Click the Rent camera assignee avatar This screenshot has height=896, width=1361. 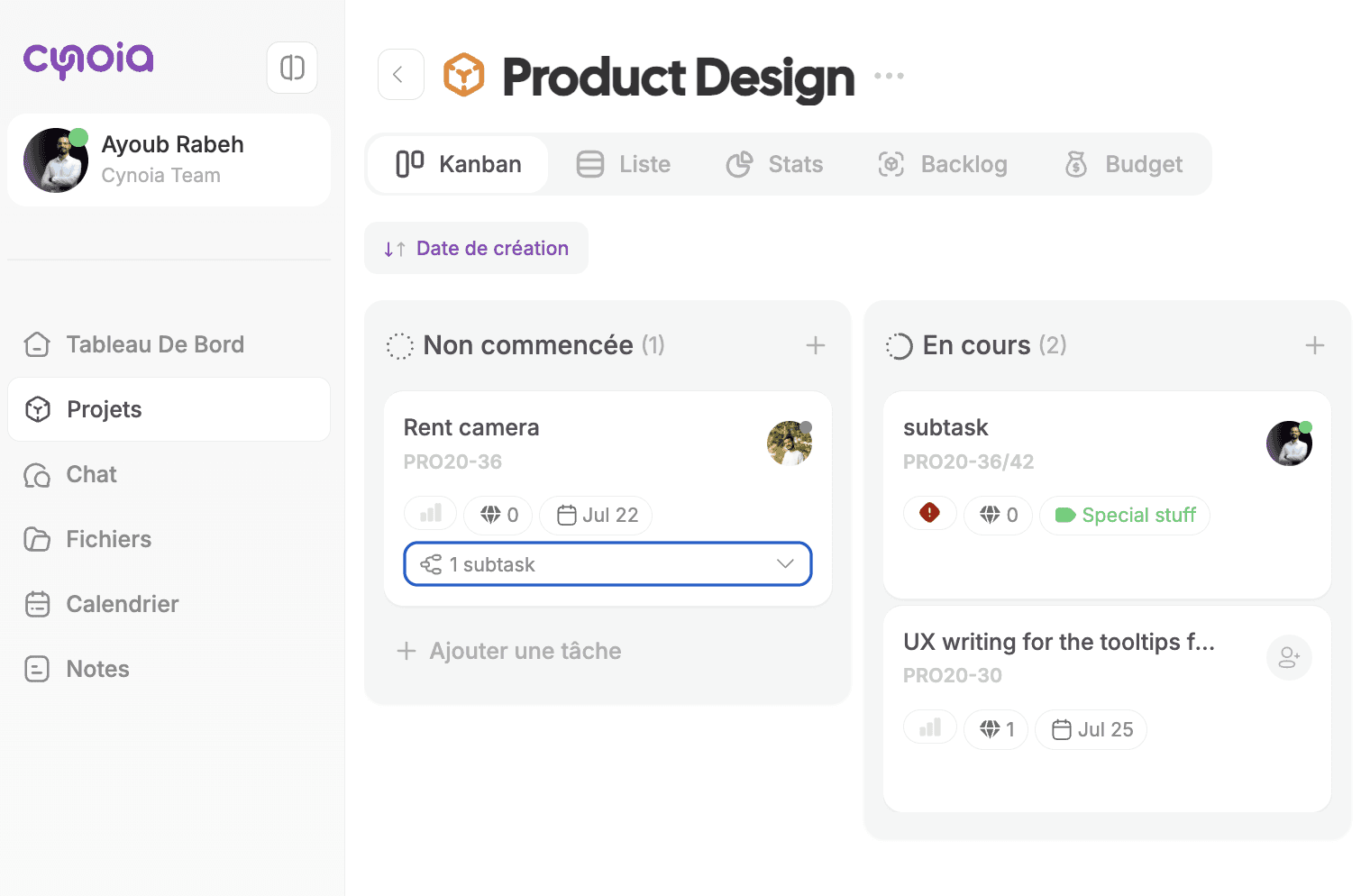[x=789, y=443]
